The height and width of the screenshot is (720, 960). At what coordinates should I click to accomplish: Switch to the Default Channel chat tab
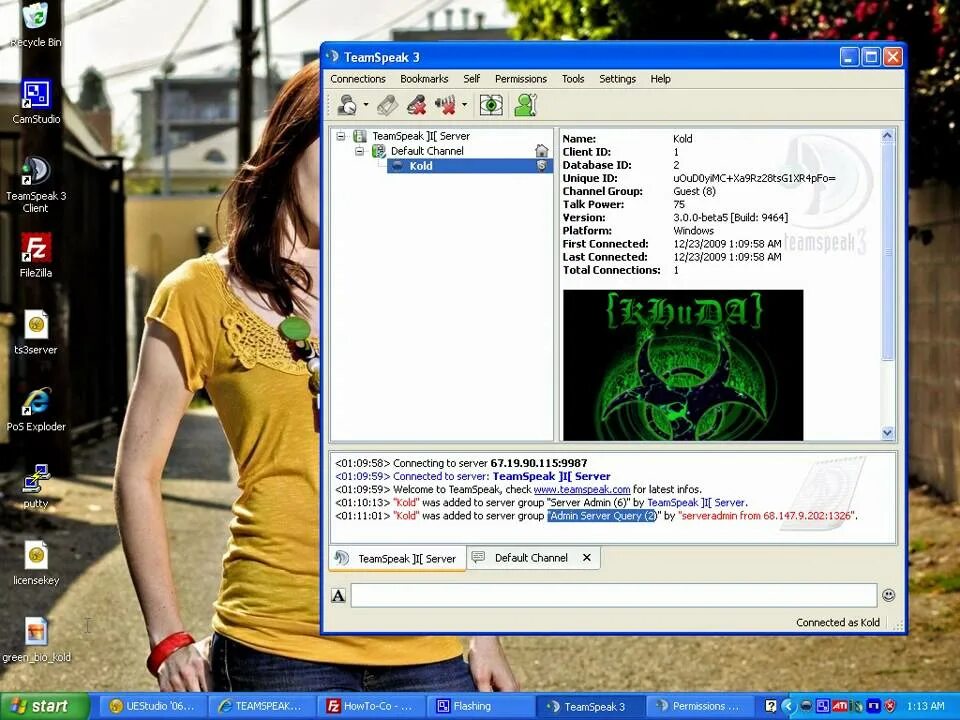coord(531,558)
